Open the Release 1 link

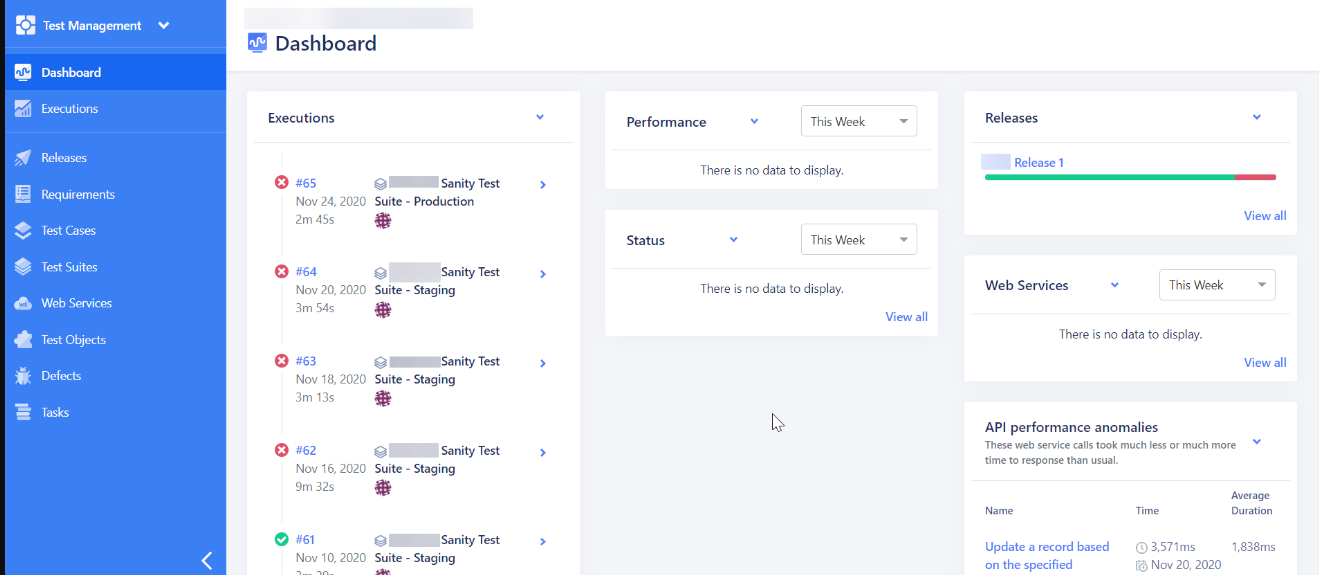[x=1039, y=162]
